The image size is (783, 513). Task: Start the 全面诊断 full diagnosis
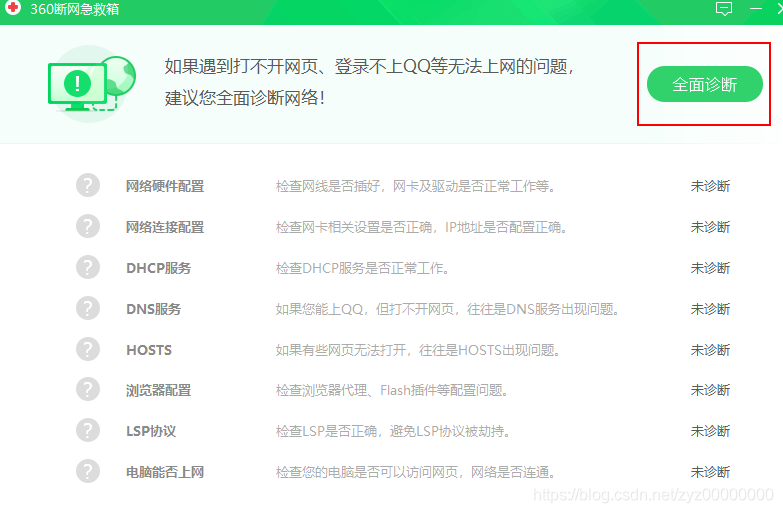[705, 84]
